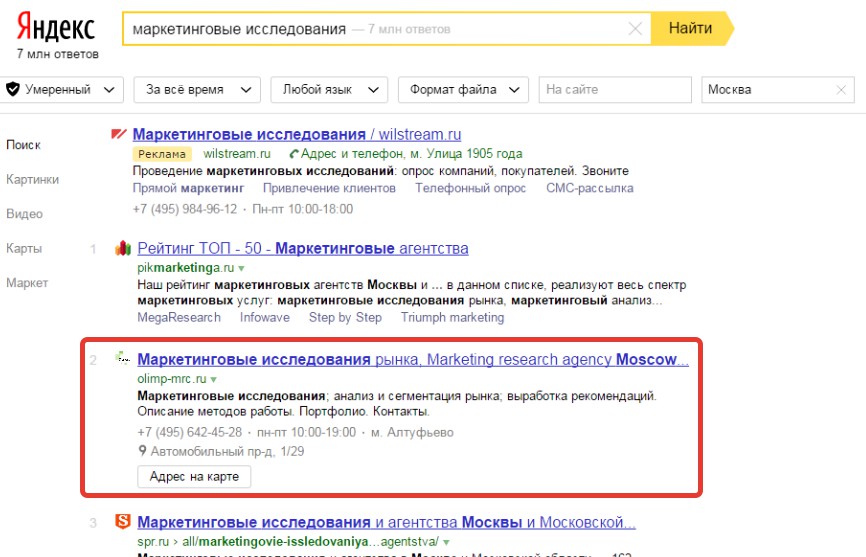The image size is (866, 557).
Task: Expand the arrow next to pikmarketinga.ru
Action: pyautogui.click(x=241, y=268)
